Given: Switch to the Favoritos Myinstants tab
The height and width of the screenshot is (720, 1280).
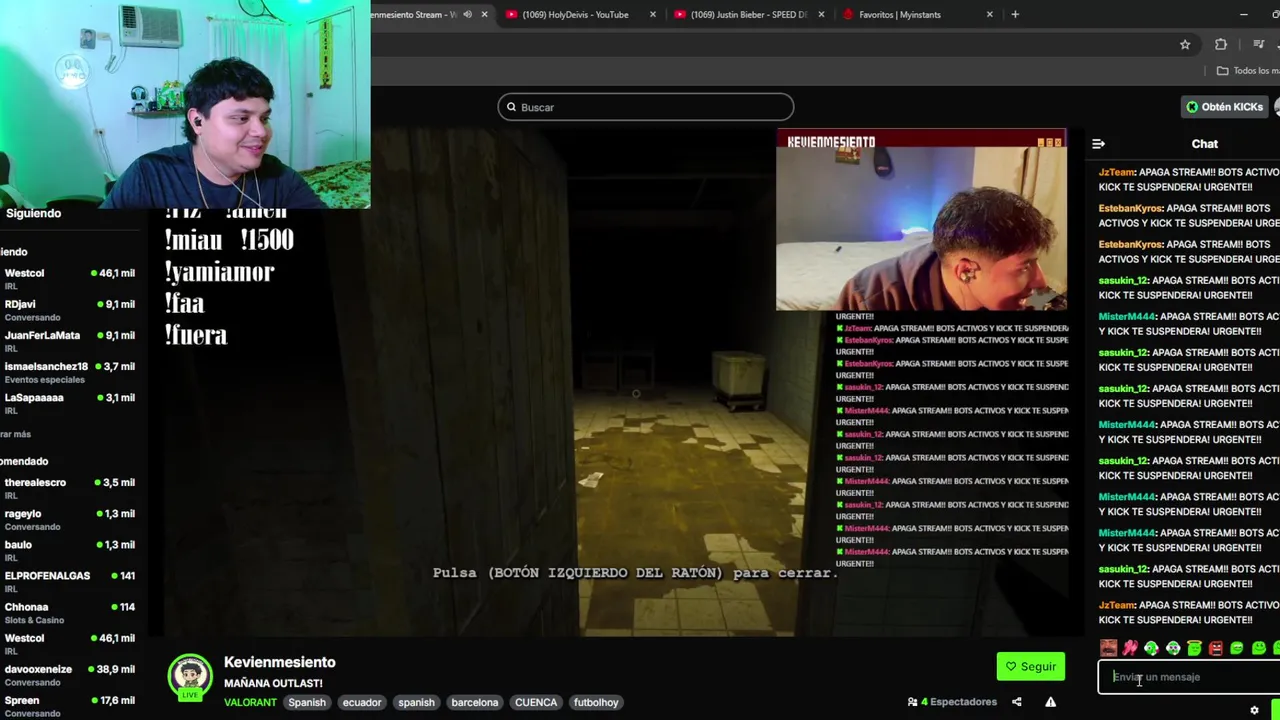Looking at the screenshot, I should click(x=900, y=14).
